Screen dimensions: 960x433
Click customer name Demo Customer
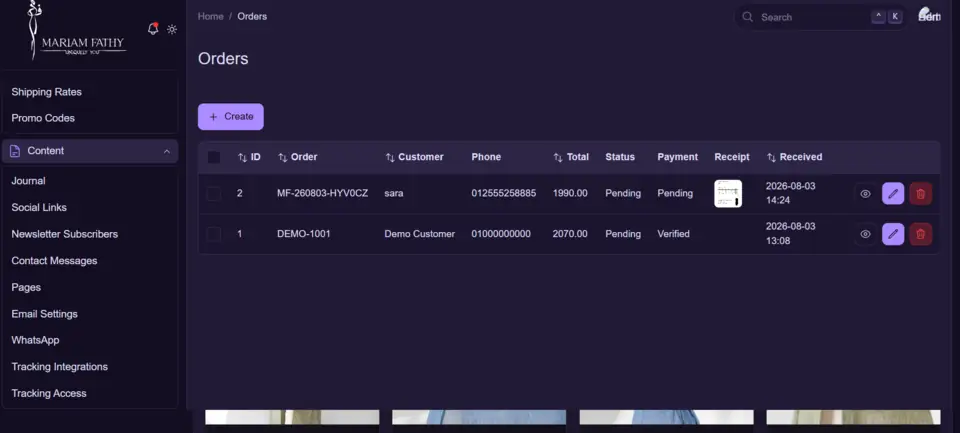tap(419, 234)
